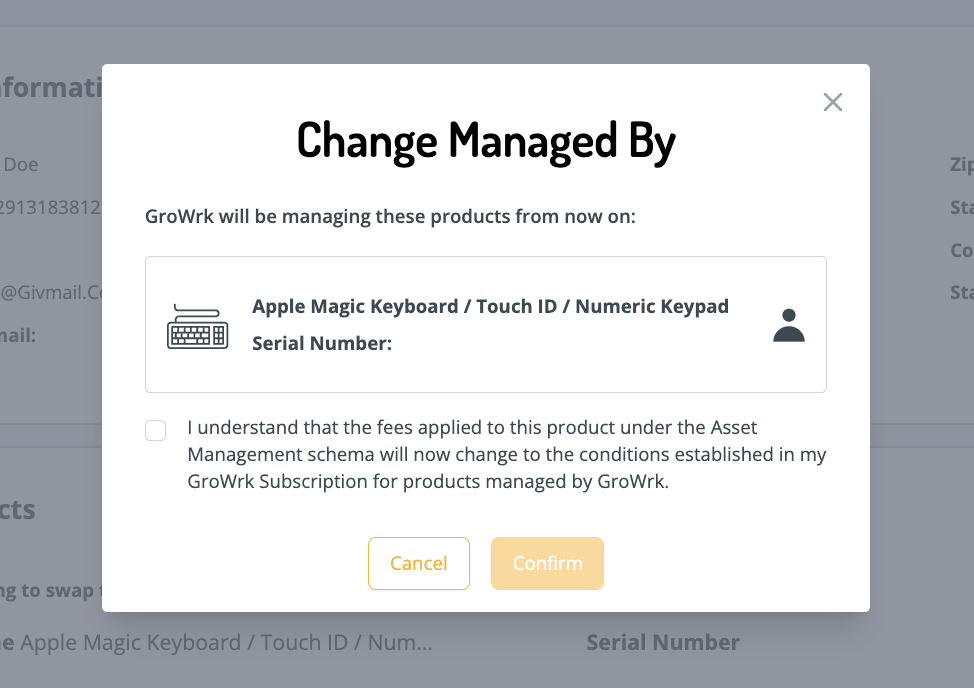Click the Serial Number column heading below dialog

coord(663,642)
